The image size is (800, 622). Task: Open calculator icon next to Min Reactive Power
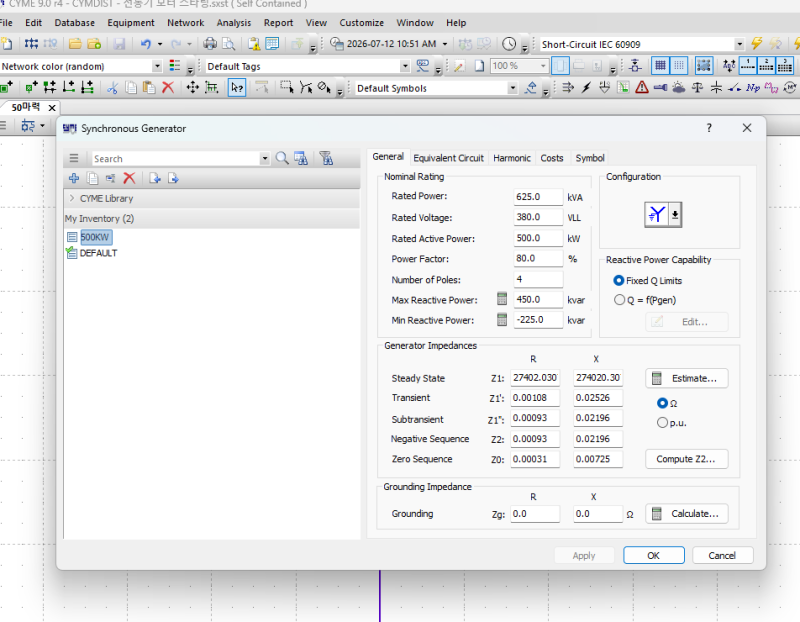coord(502,319)
